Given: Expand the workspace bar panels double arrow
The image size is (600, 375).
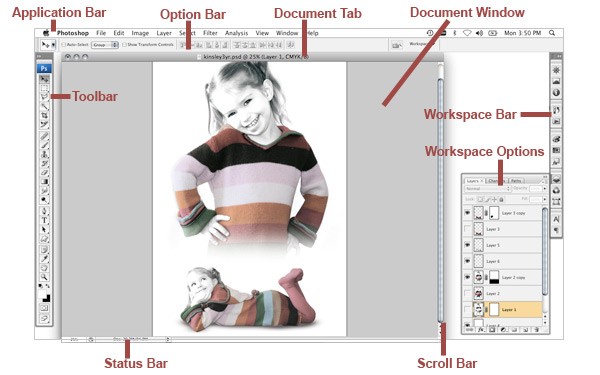Looking at the screenshot, I should [559, 56].
